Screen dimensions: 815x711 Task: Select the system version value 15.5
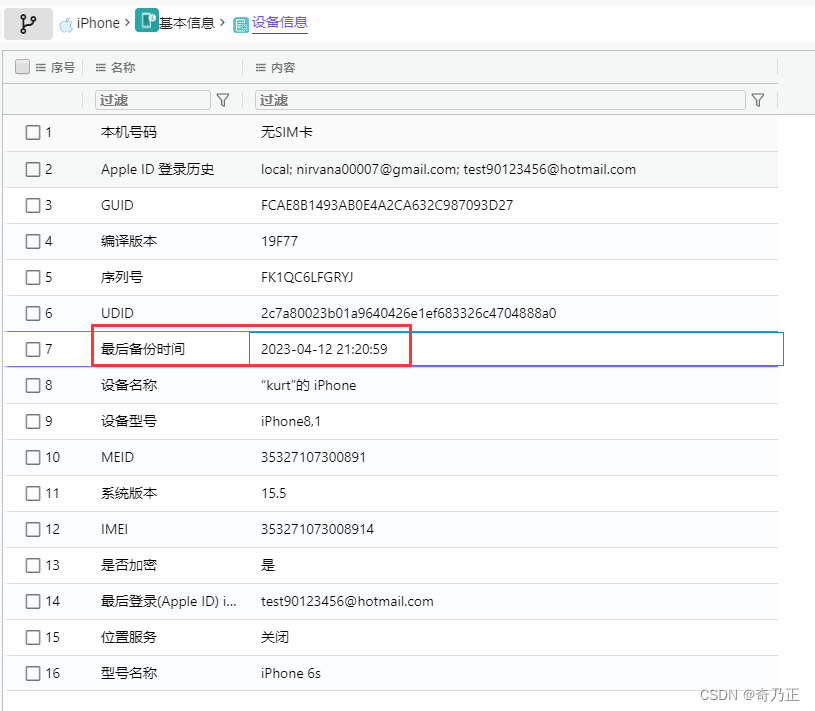point(273,493)
